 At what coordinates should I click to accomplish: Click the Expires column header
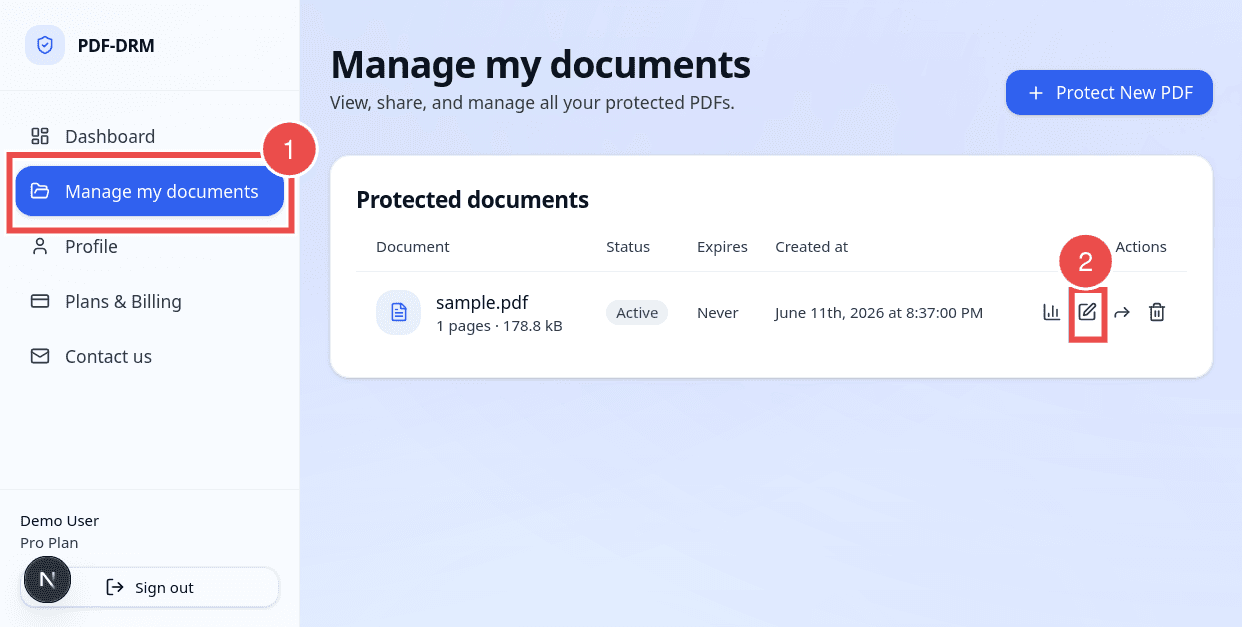[x=722, y=247]
